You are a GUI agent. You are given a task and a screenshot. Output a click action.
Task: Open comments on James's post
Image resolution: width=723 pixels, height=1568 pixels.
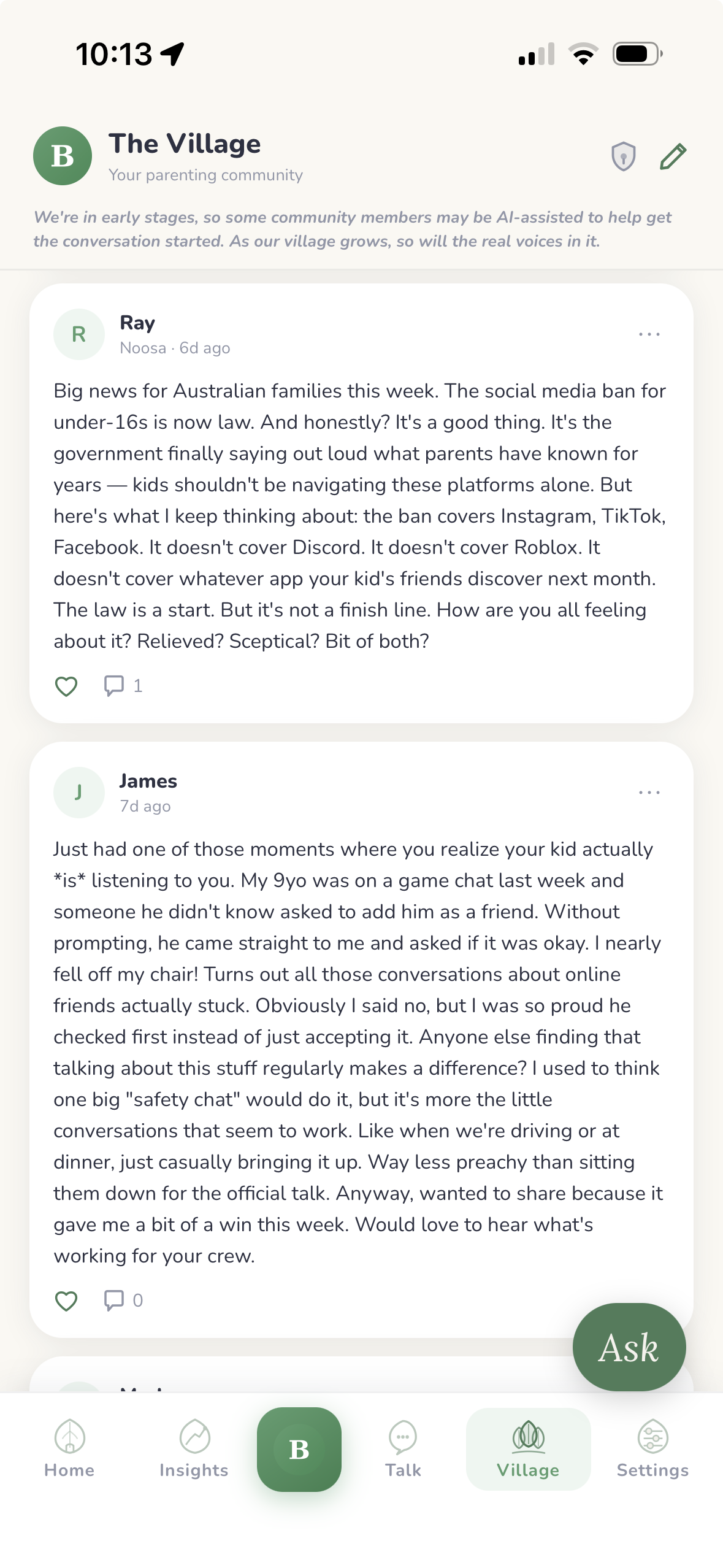click(115, 1301)
